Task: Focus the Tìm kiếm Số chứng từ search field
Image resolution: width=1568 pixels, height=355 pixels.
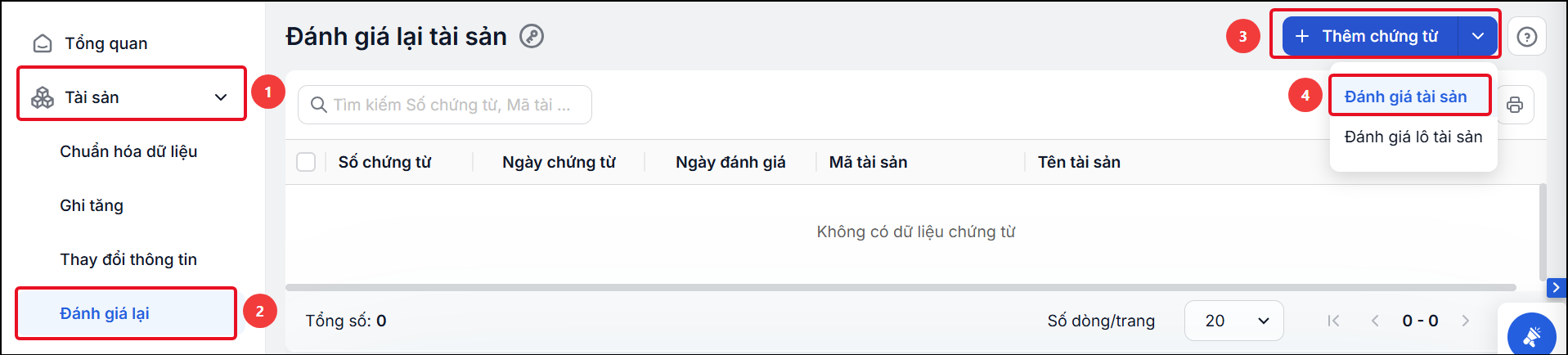Action: (445, 105)
